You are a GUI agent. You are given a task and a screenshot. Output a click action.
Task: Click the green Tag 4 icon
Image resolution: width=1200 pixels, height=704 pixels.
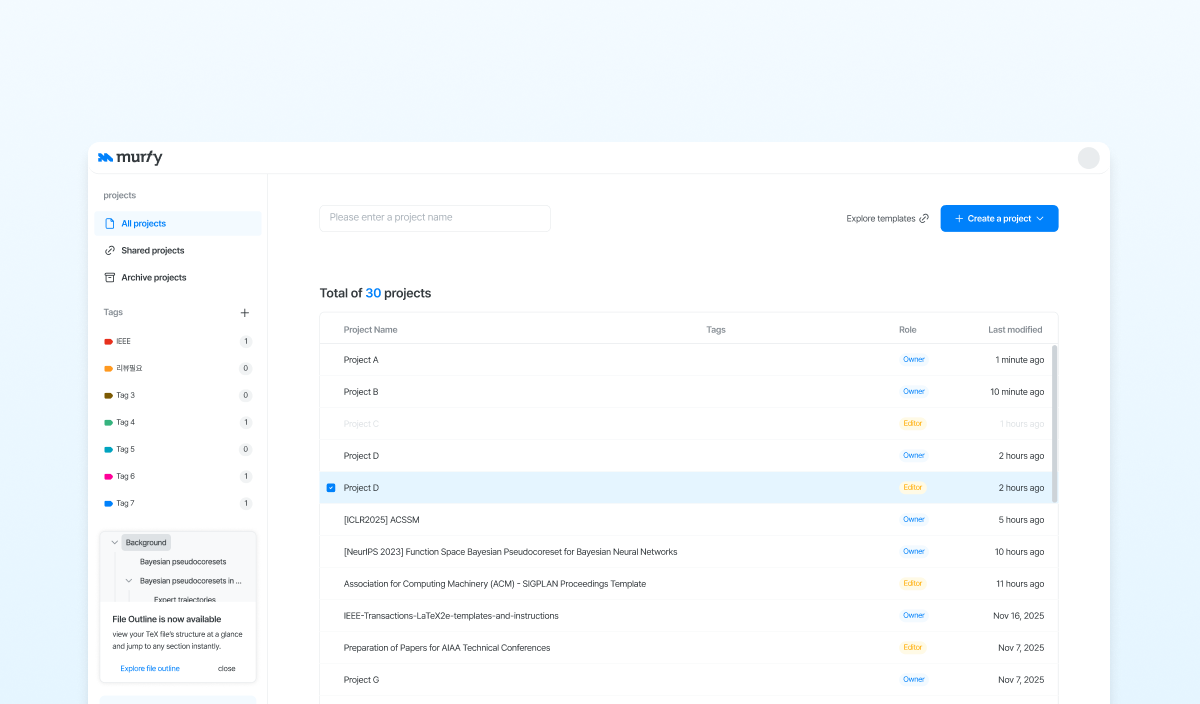click(x=108, y=423)
